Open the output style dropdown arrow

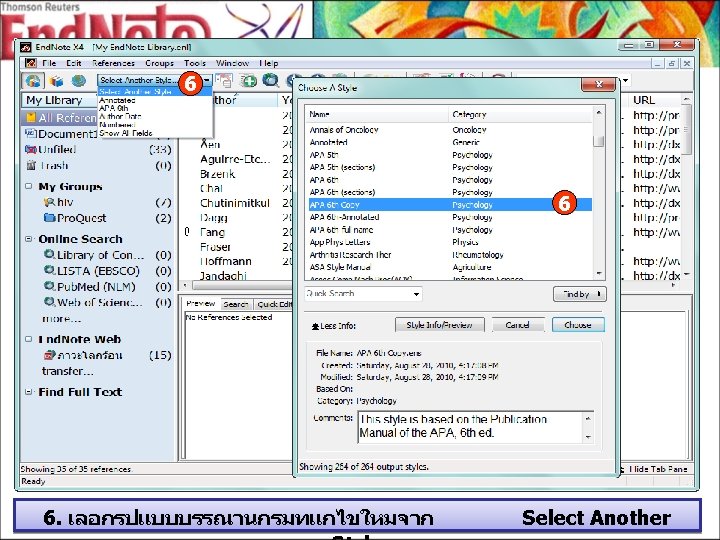click(x=208, y=80)
